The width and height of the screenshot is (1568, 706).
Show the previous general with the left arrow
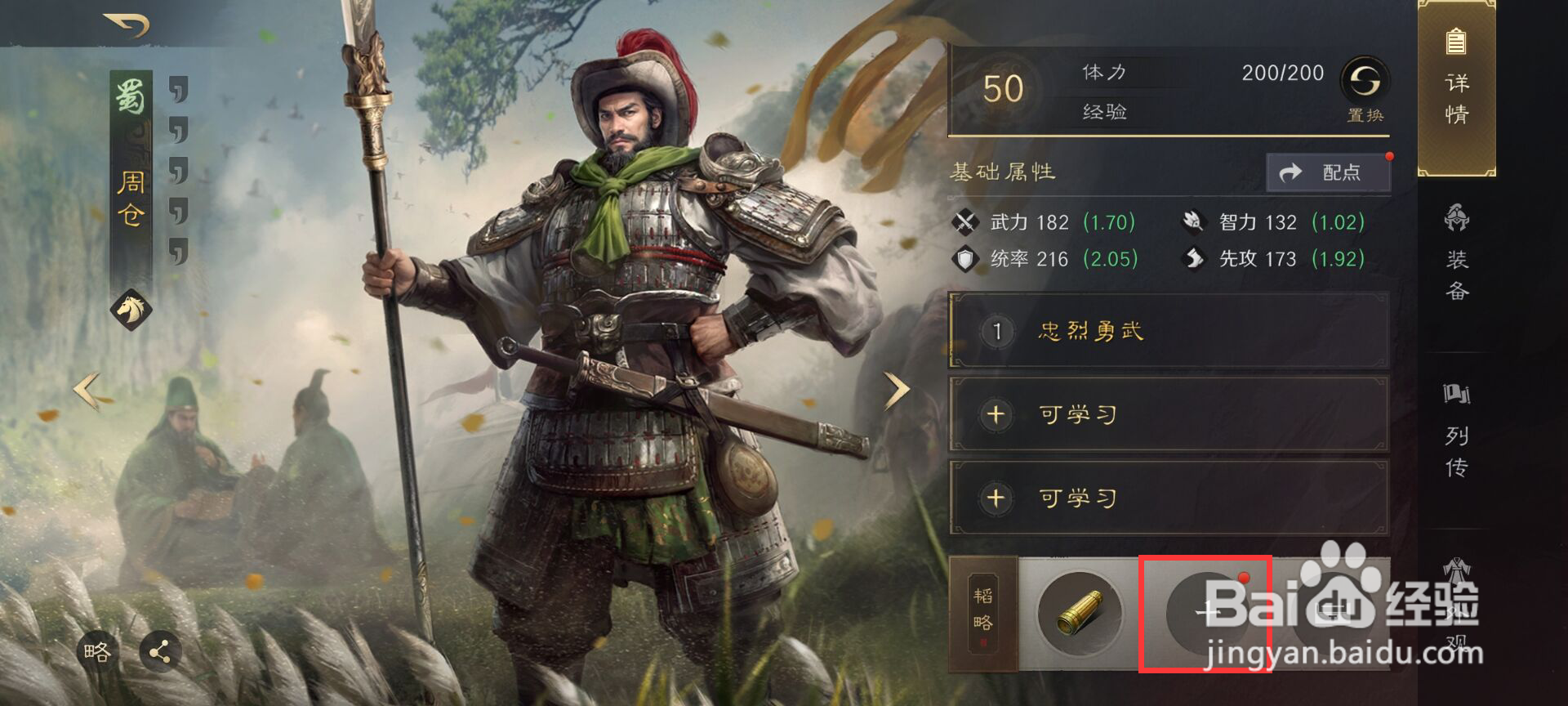[87, 390]
